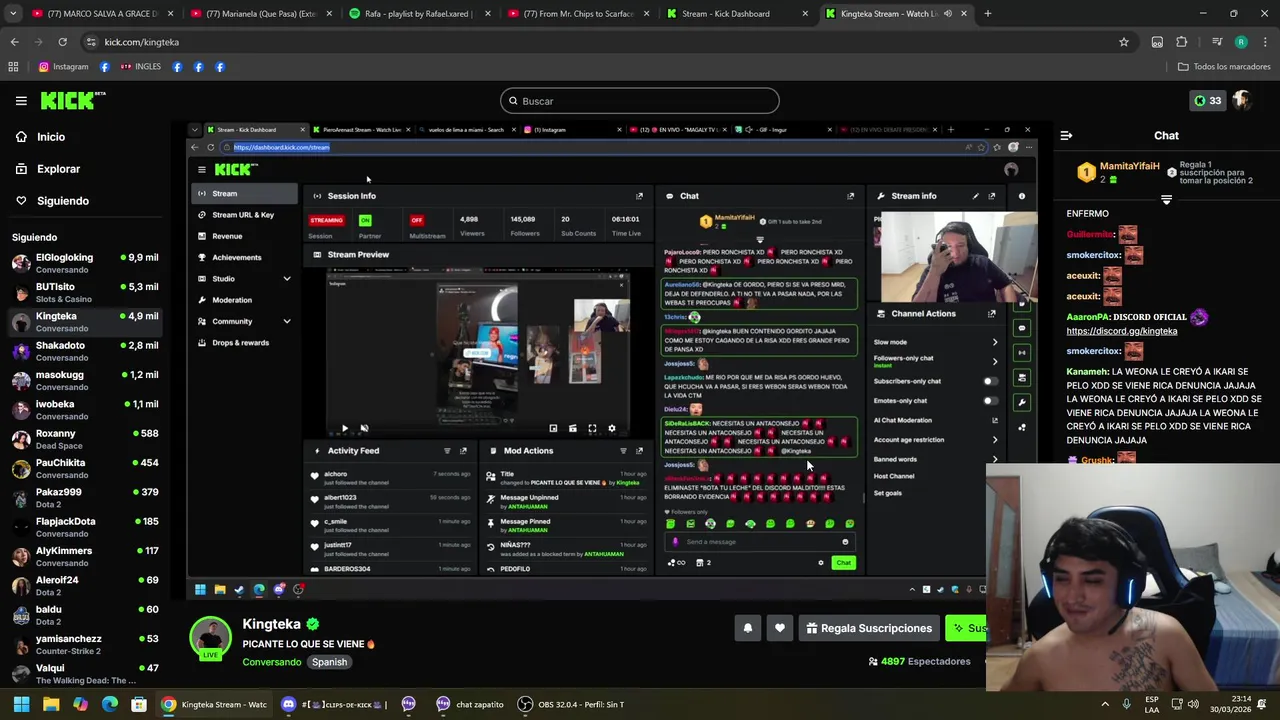The height and width of the screenshot is (720, 1280).
Task: Go to the Kick logo homepage
Action: click(72, 100)
